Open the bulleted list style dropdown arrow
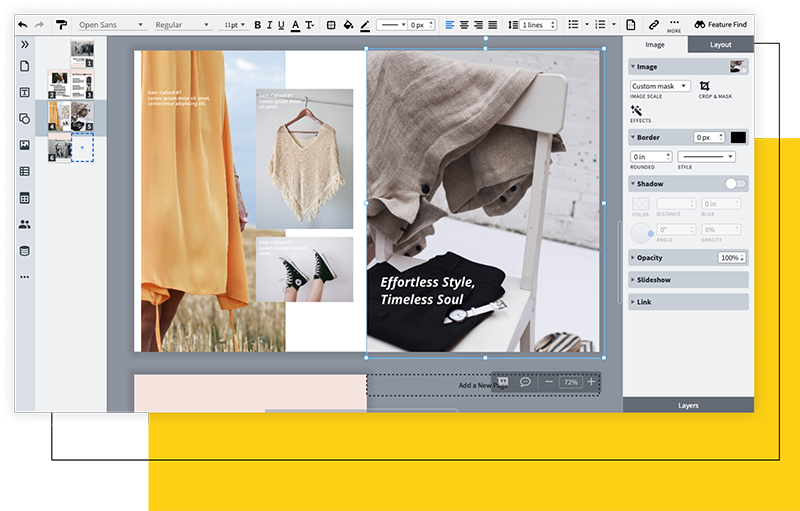 click(x=587, y=24)
